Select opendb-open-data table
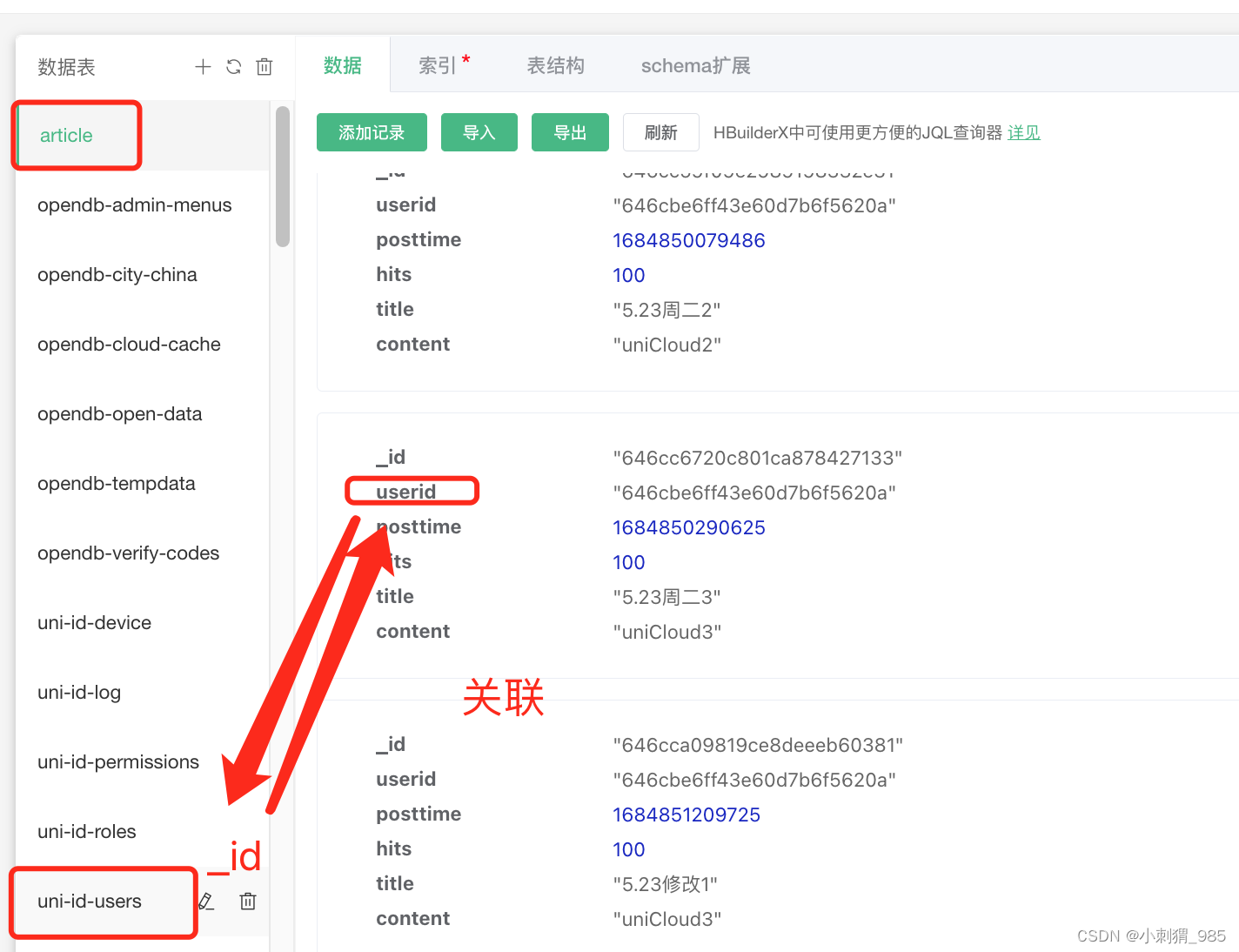 coord(143,414)
